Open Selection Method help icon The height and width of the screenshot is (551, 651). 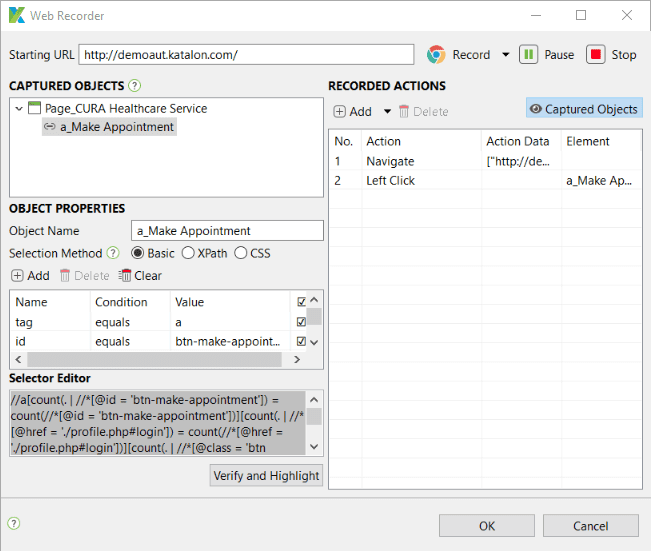coord(113,253)
